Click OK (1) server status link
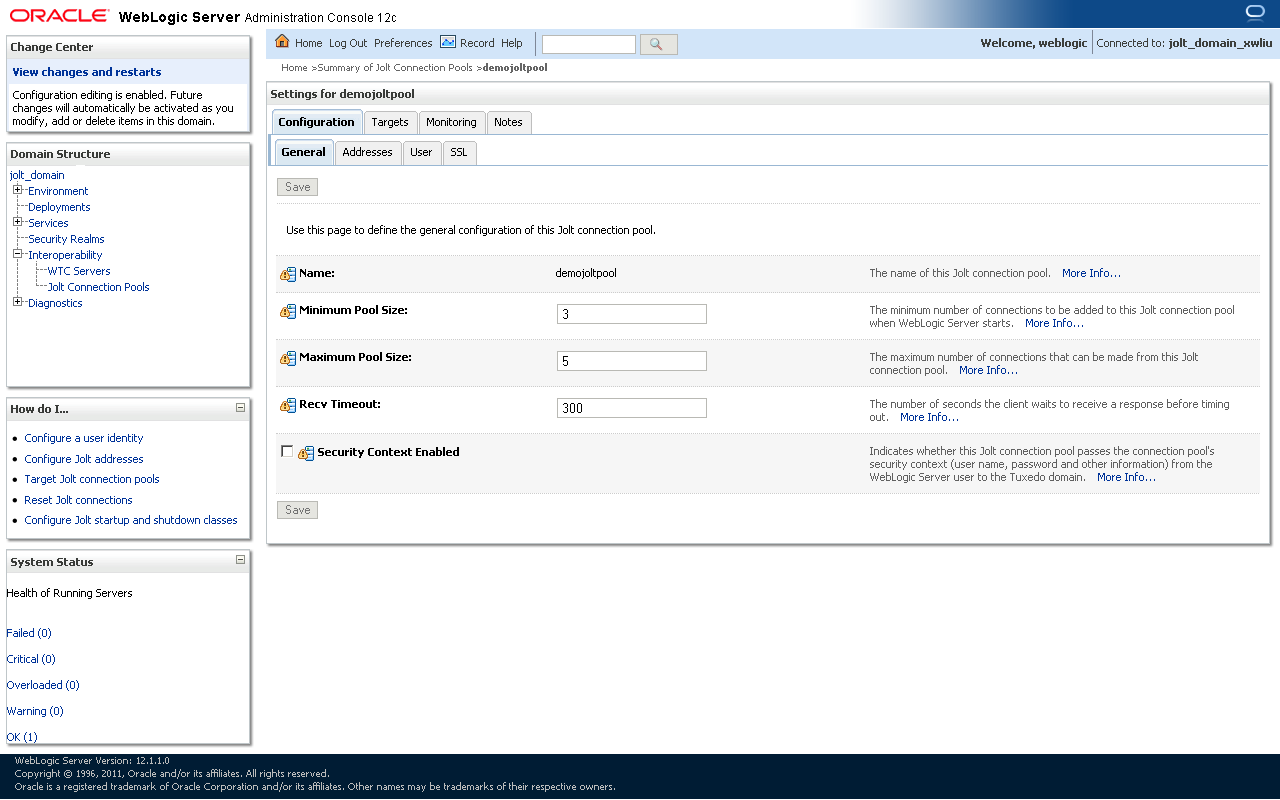This screenshot has width=1280, height=800. click(x=22, y=737)
